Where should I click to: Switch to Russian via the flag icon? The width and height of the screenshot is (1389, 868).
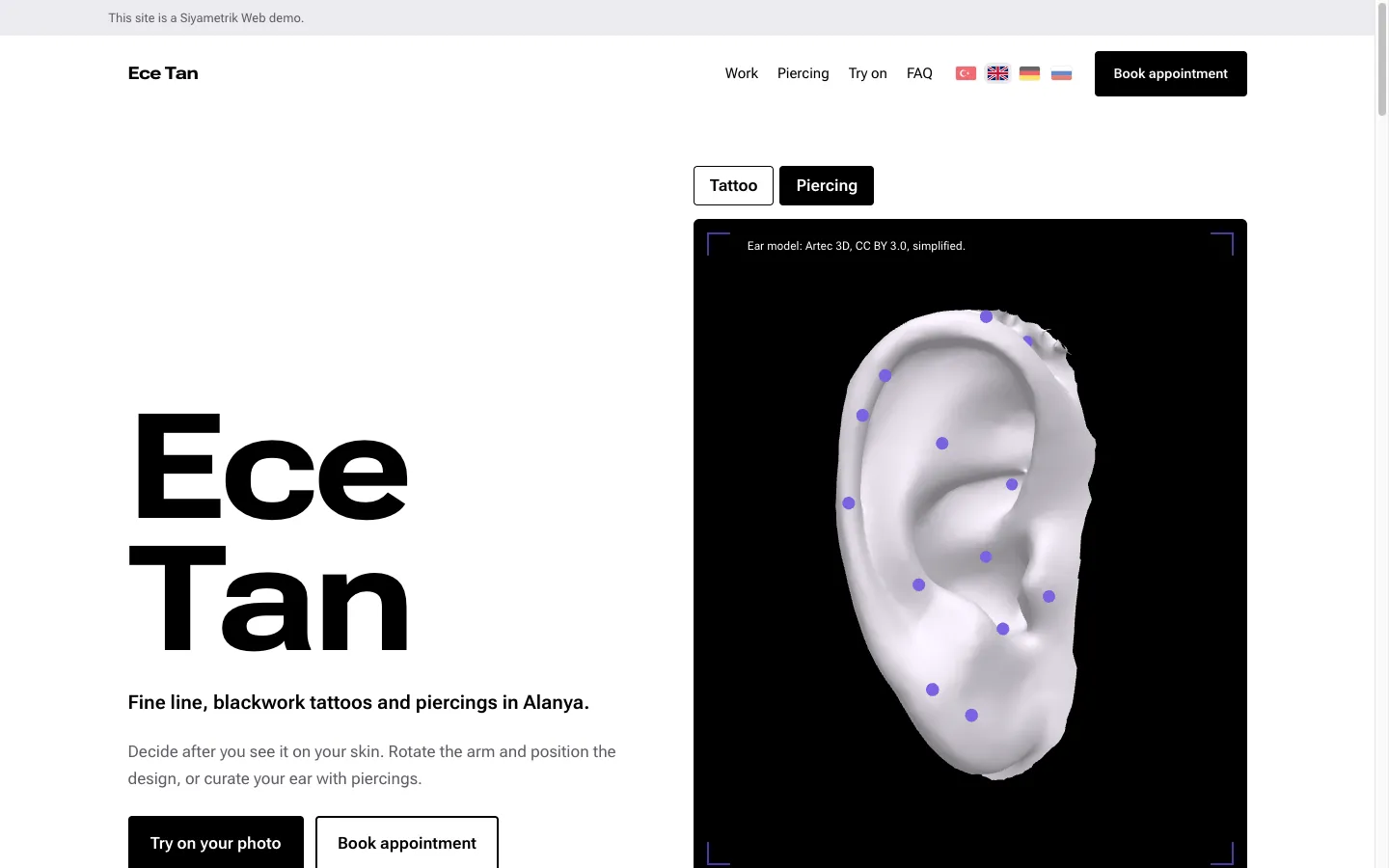[1061, 73]
